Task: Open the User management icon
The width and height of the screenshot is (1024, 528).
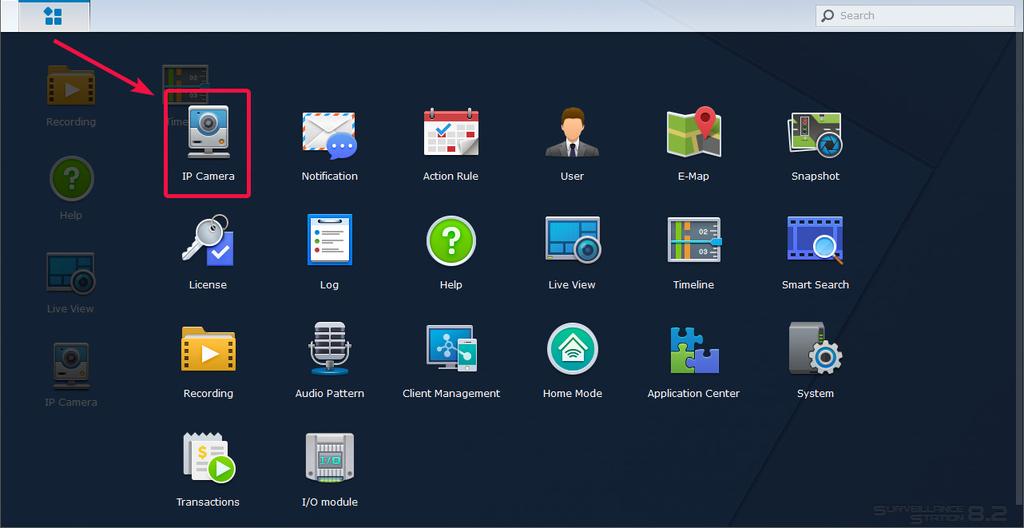Action: point(572,133)
